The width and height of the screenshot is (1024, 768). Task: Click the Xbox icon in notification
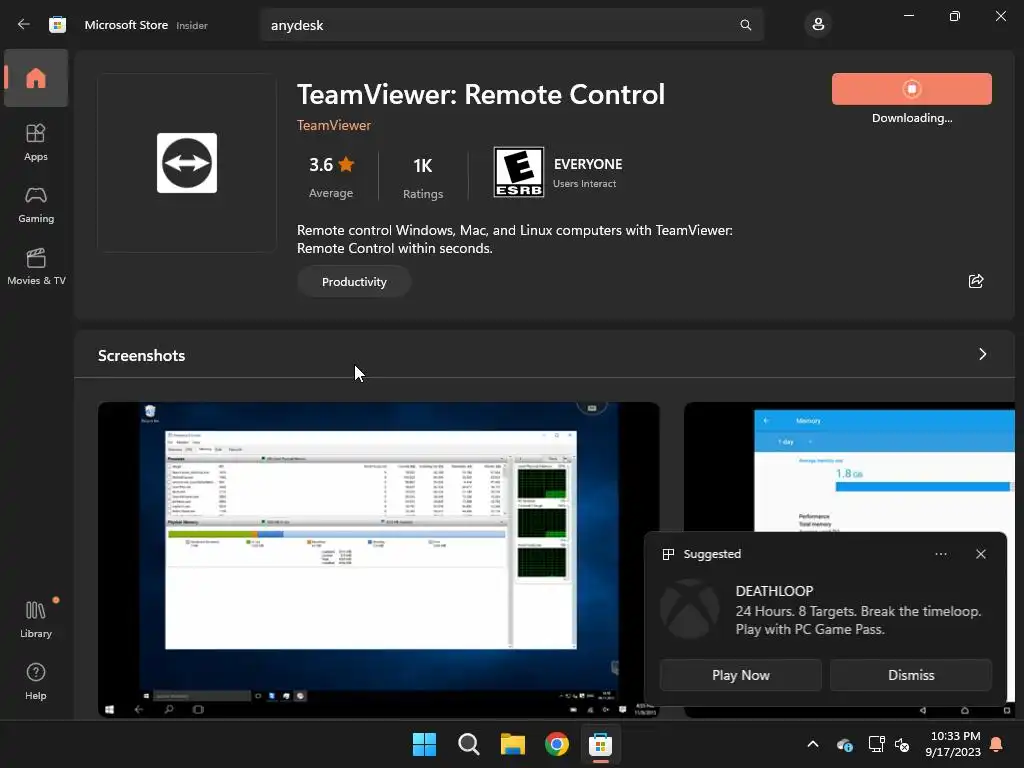pyautogui.click(x=689, y=609)
